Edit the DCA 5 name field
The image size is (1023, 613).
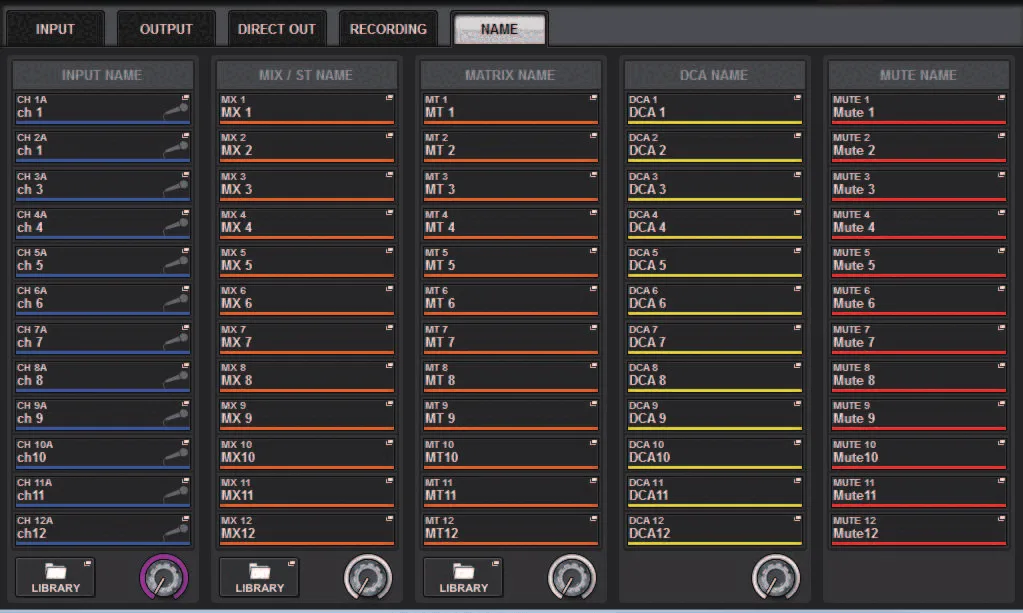tap(714, 261)
